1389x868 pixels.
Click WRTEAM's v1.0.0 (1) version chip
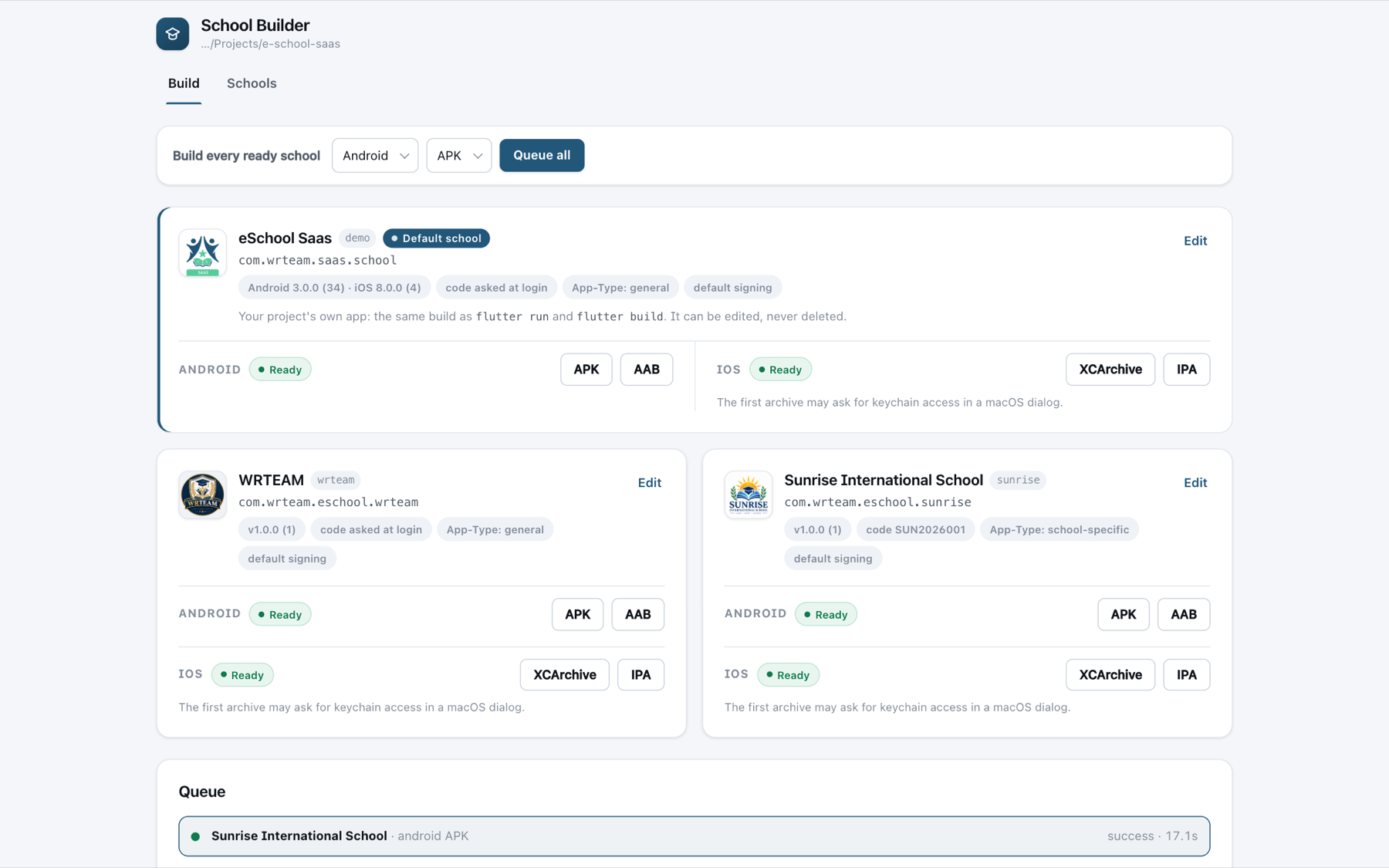coord(272,530)
